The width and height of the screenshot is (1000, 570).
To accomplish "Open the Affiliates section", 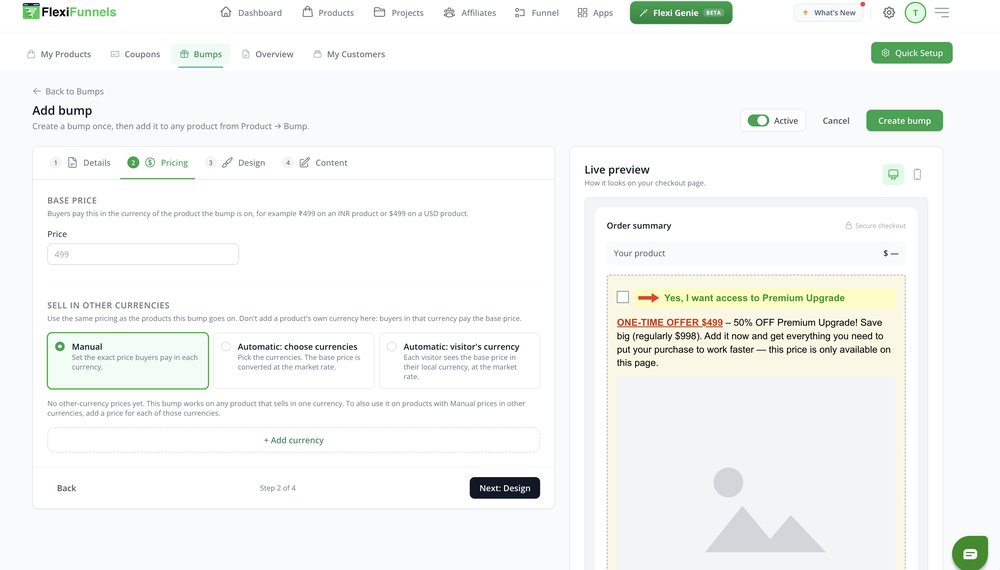I will coord(469,13).
